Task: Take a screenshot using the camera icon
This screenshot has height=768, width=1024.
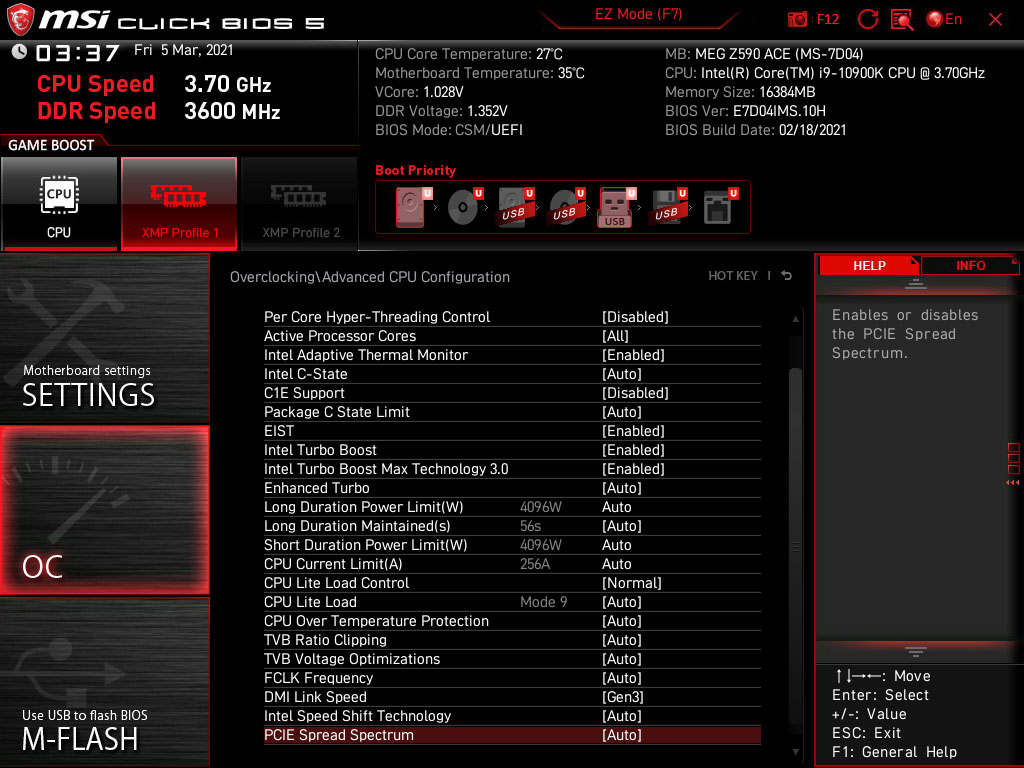Action: click(x=797, y=19)
